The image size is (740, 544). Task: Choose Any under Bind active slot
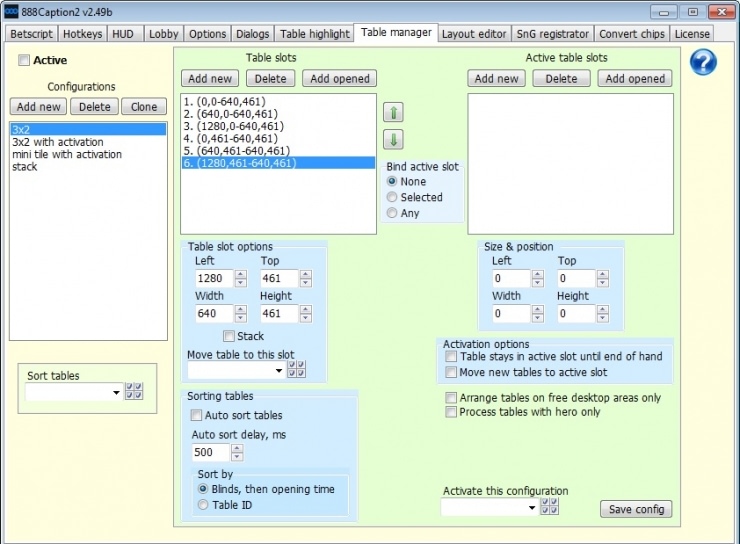point(392,213)
